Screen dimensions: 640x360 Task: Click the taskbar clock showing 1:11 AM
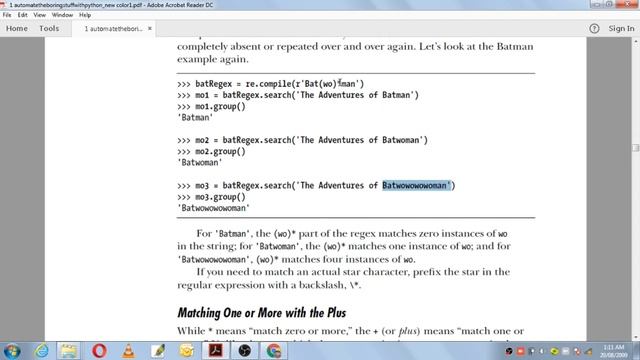click(x=613, y=351)
